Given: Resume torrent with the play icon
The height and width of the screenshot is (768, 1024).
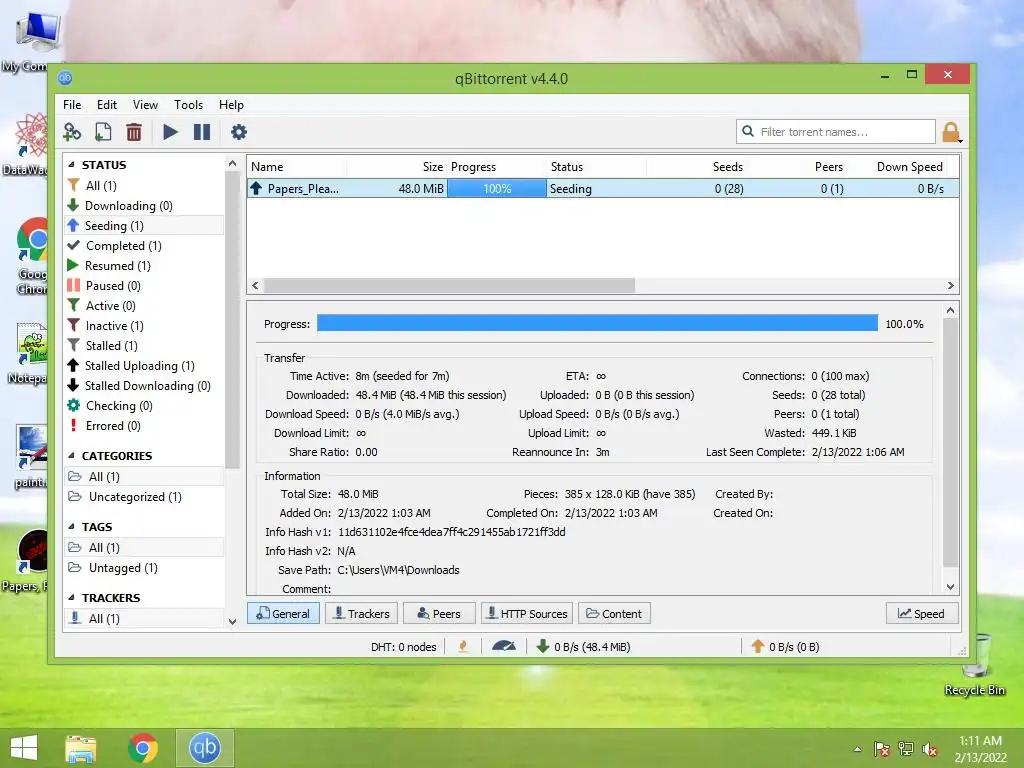Looking at the screenshot, I should click(x=170, y=133).
